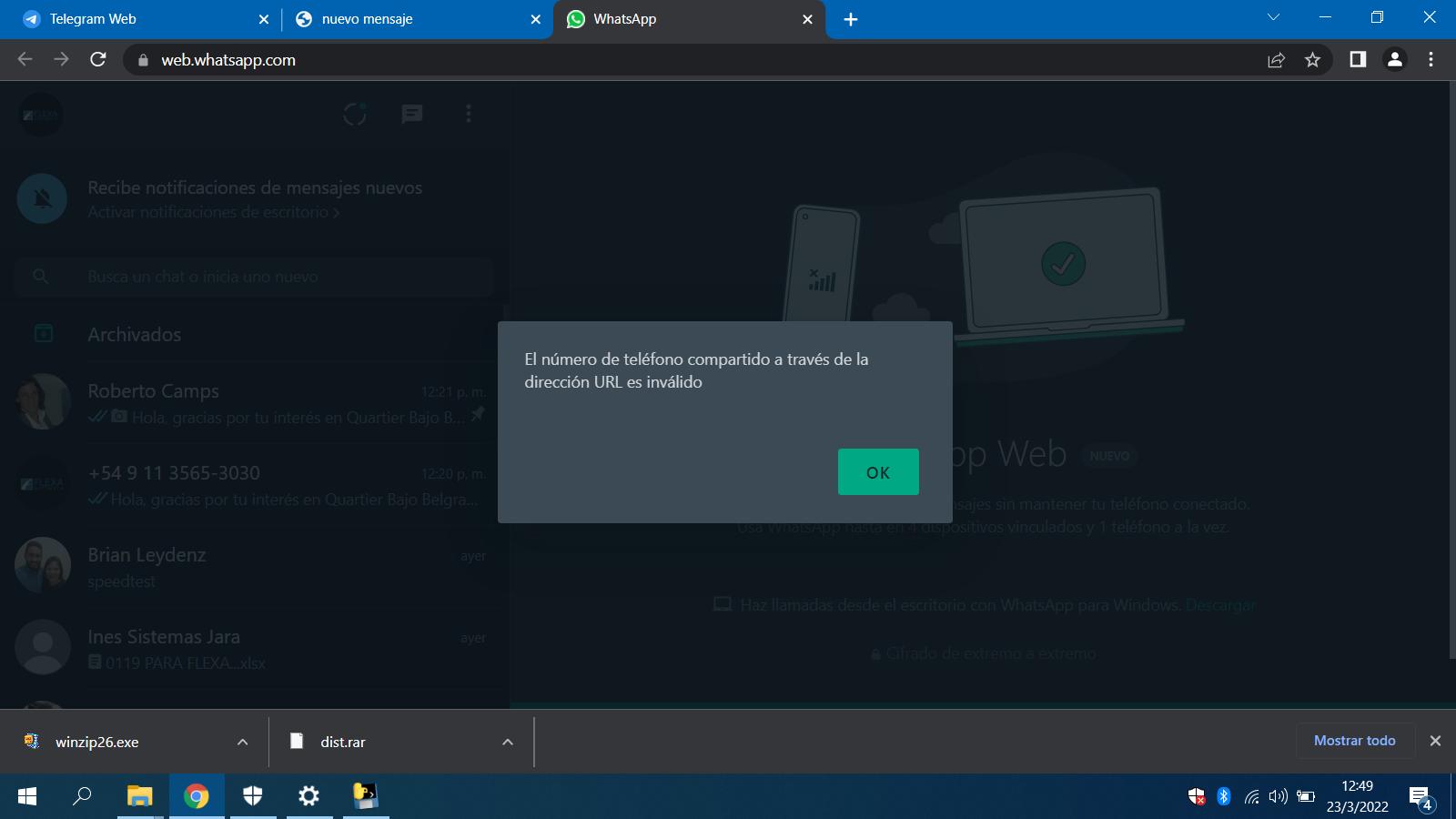Open a new browser tab

click(x=851, y=19)
